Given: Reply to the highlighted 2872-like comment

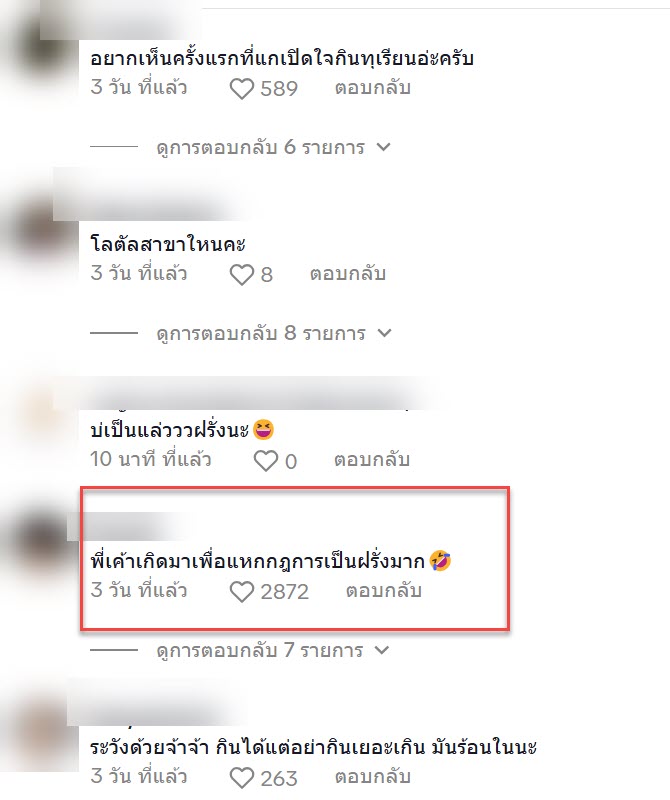Looking at the screenshot, I should (384, 591).
